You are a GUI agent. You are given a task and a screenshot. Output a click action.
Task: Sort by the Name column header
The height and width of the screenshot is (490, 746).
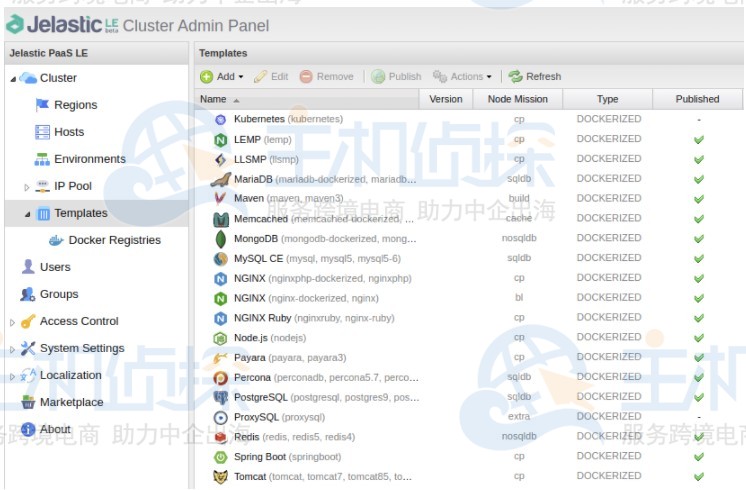coord(306,99)
